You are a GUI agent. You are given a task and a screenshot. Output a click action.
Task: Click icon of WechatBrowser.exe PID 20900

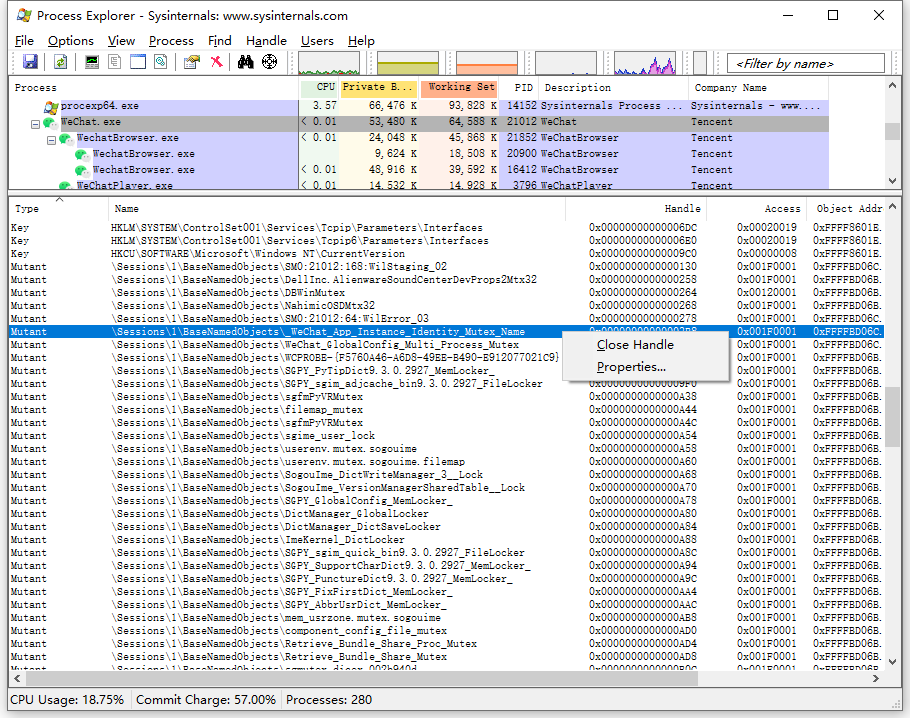(82, 154)
